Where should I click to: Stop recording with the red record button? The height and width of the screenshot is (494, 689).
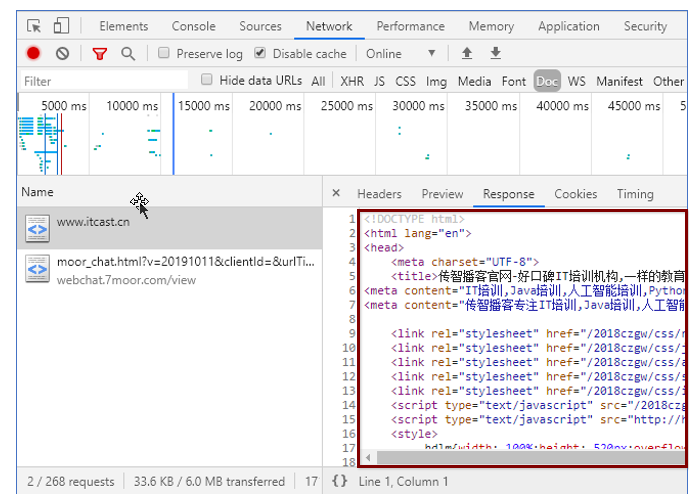tap(34, 54)
